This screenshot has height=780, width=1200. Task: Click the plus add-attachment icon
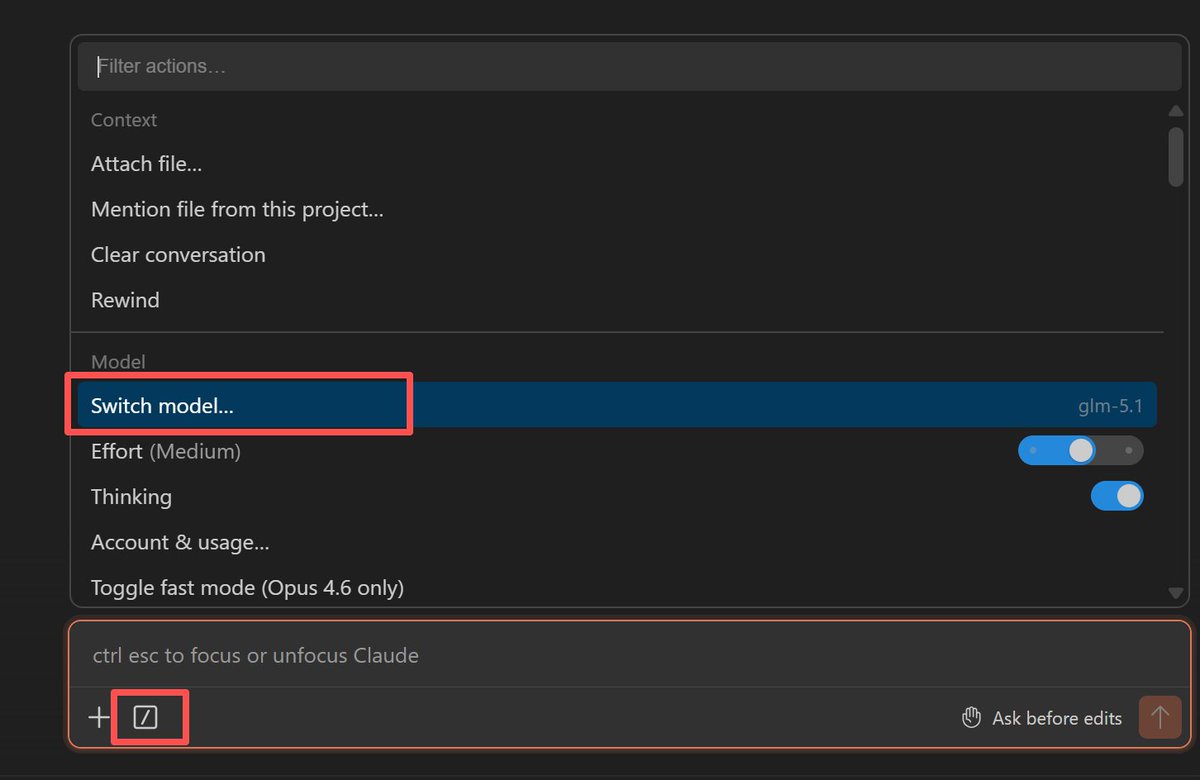[x=98, y=717]
